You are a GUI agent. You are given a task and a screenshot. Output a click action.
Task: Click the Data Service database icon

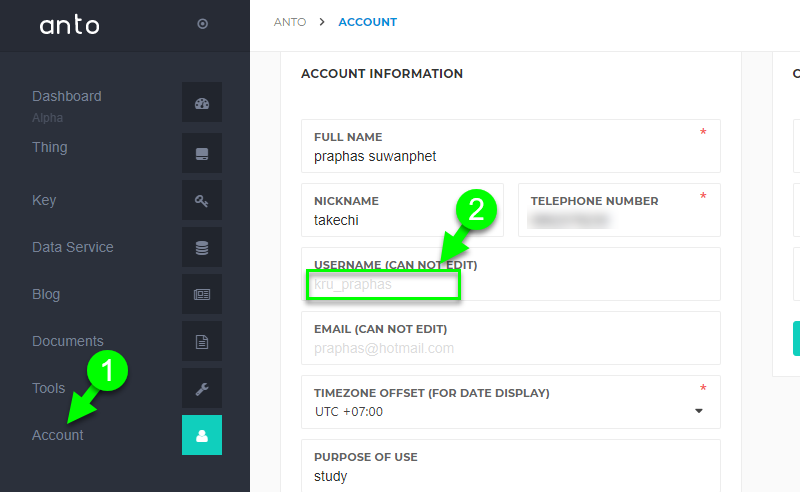202,247
